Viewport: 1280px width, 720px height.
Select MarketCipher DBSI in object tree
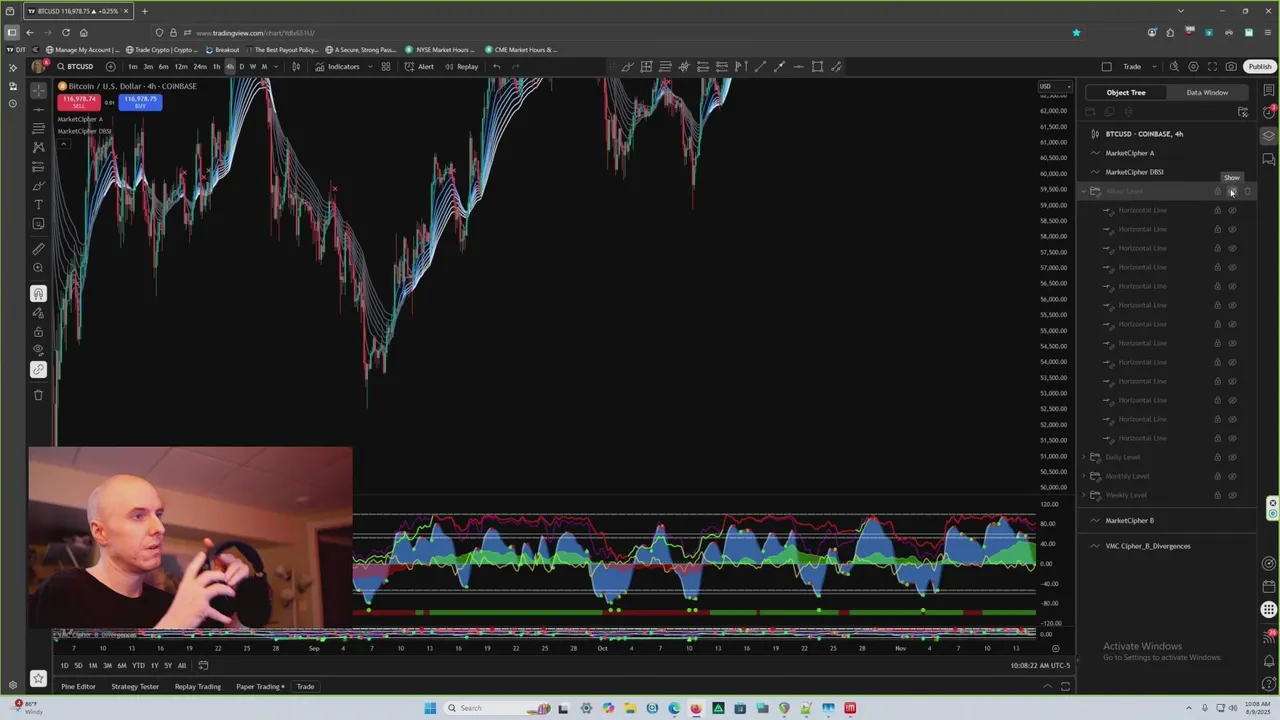click(1134, 172)
